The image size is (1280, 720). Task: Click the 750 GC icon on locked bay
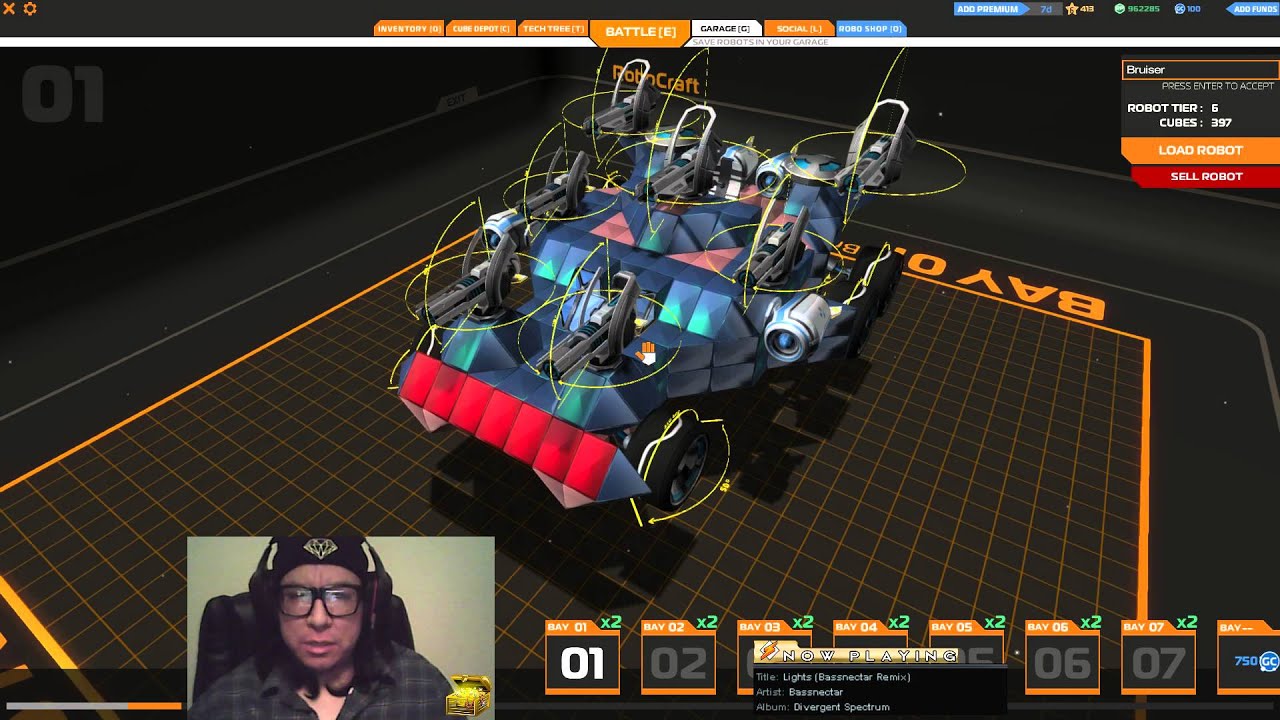coord(1268,661)
